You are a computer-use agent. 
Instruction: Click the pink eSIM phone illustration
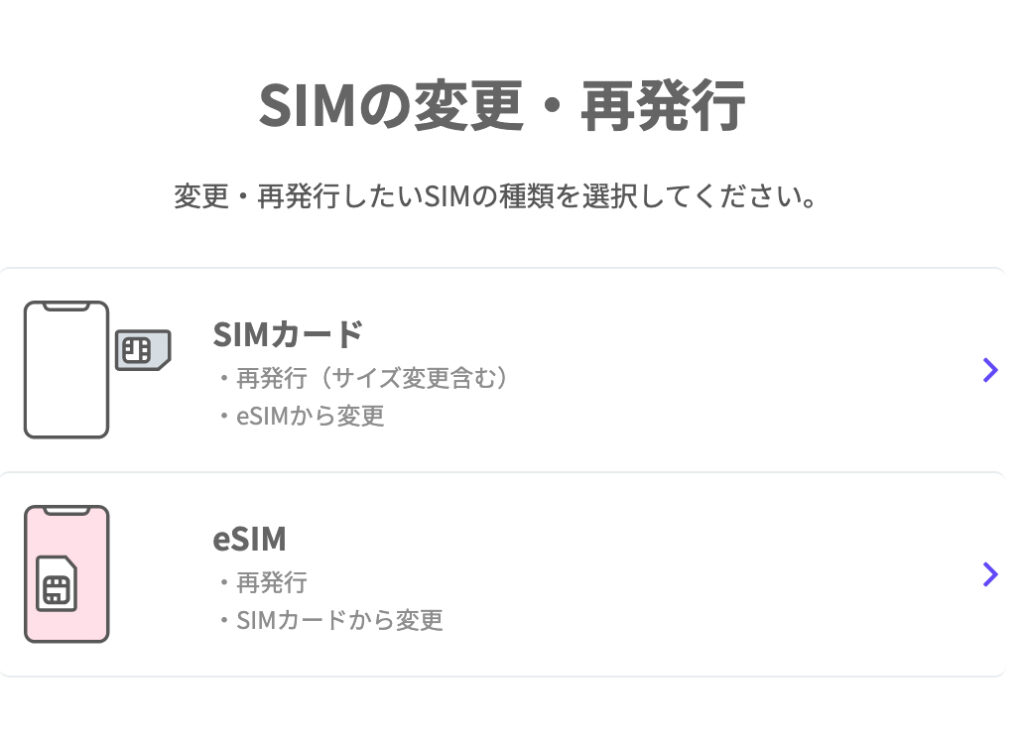66,573
